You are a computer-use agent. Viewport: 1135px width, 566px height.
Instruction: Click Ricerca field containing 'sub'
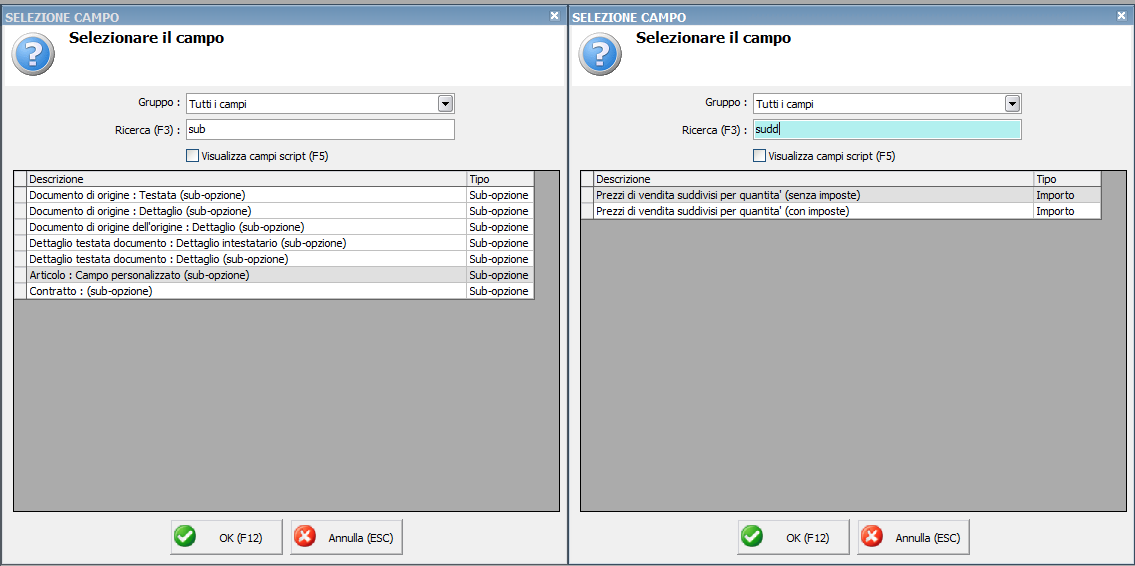click(320, 130)
